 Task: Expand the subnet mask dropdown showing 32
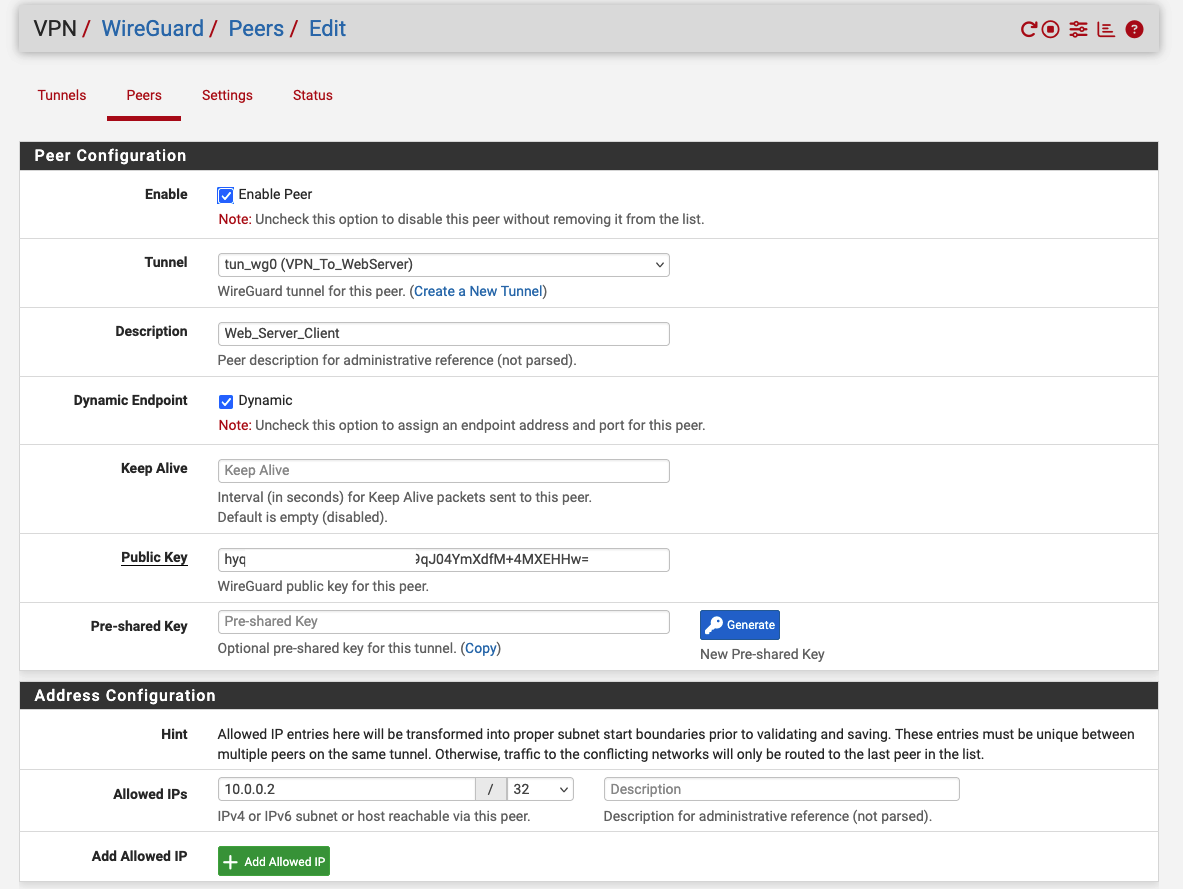pyautogui.click(x=540, y=789)
